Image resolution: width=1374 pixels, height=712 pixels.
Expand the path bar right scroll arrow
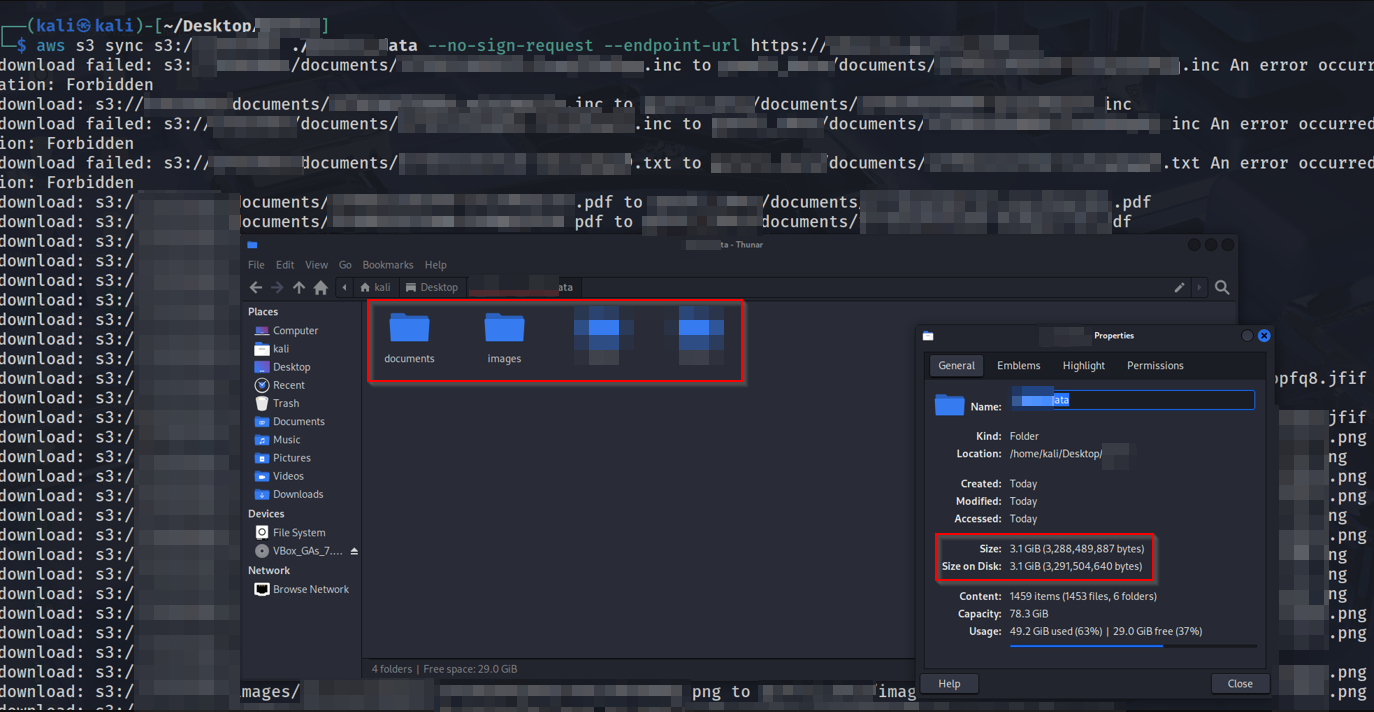(1200, 288)
